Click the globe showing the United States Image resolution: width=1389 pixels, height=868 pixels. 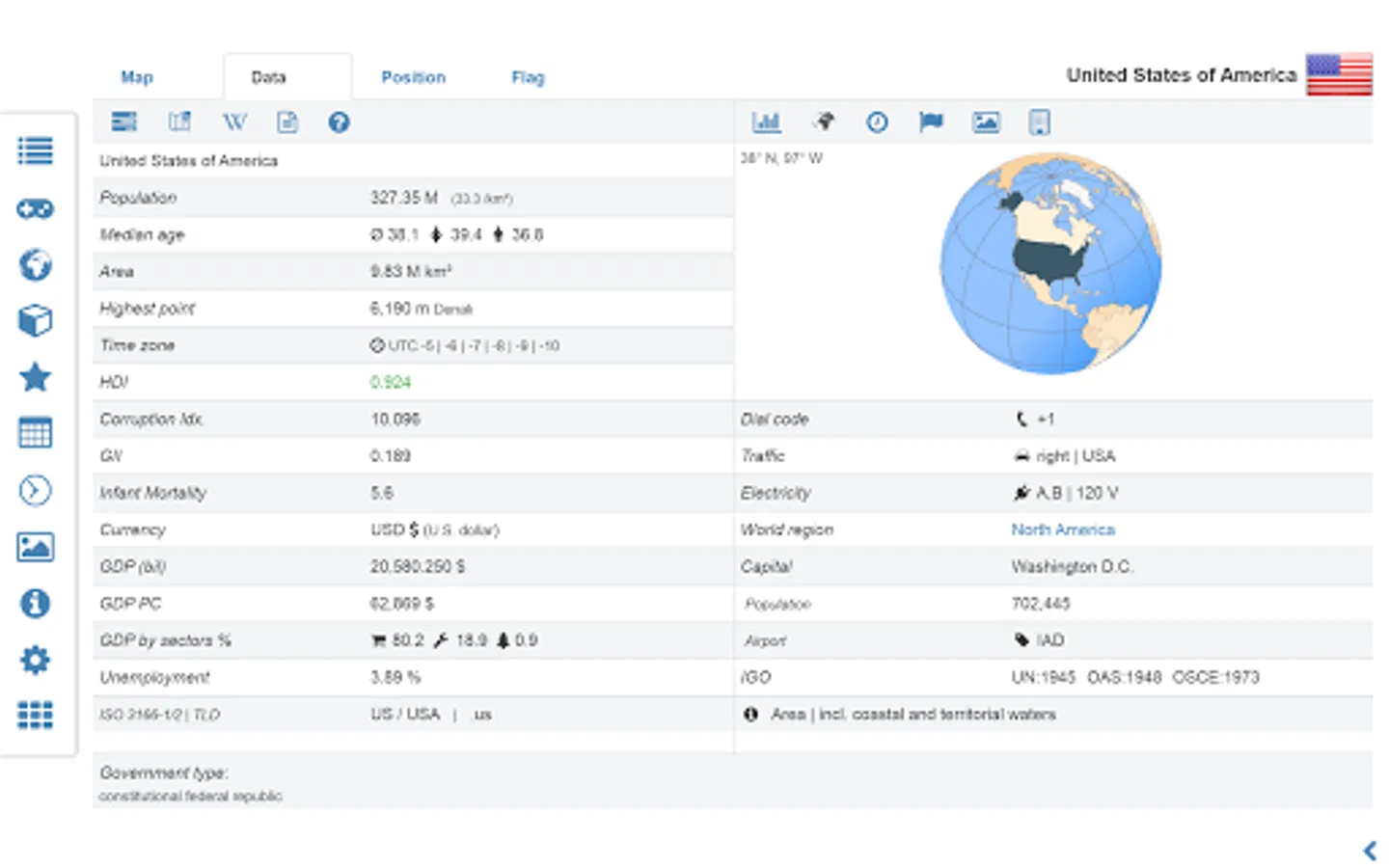pyautogui.click(x=1050, y=263)
